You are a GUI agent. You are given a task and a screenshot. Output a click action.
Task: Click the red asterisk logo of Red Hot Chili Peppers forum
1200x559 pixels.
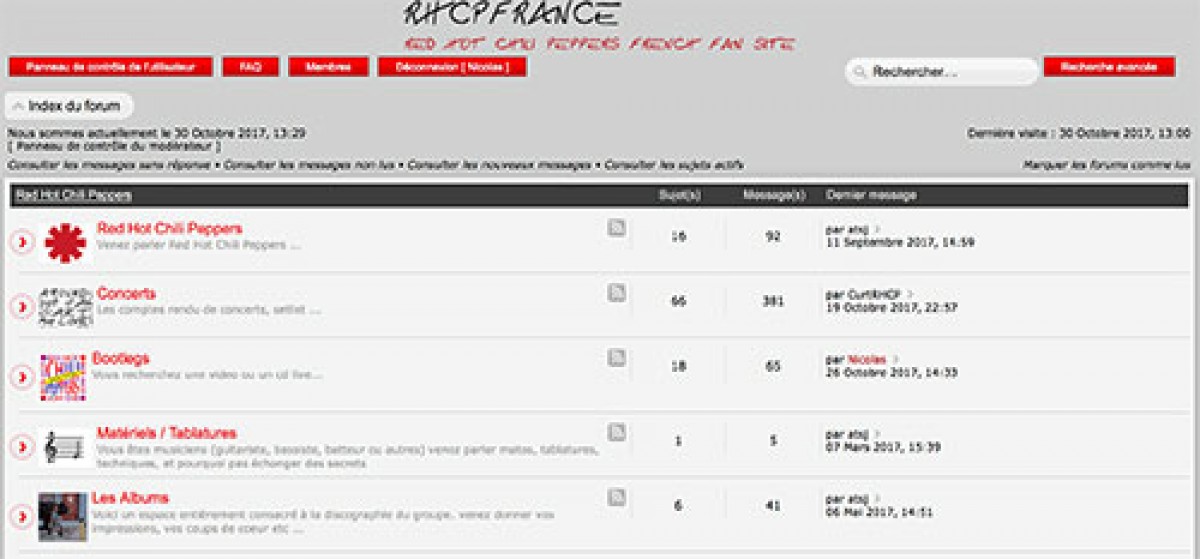coord(64,242)
